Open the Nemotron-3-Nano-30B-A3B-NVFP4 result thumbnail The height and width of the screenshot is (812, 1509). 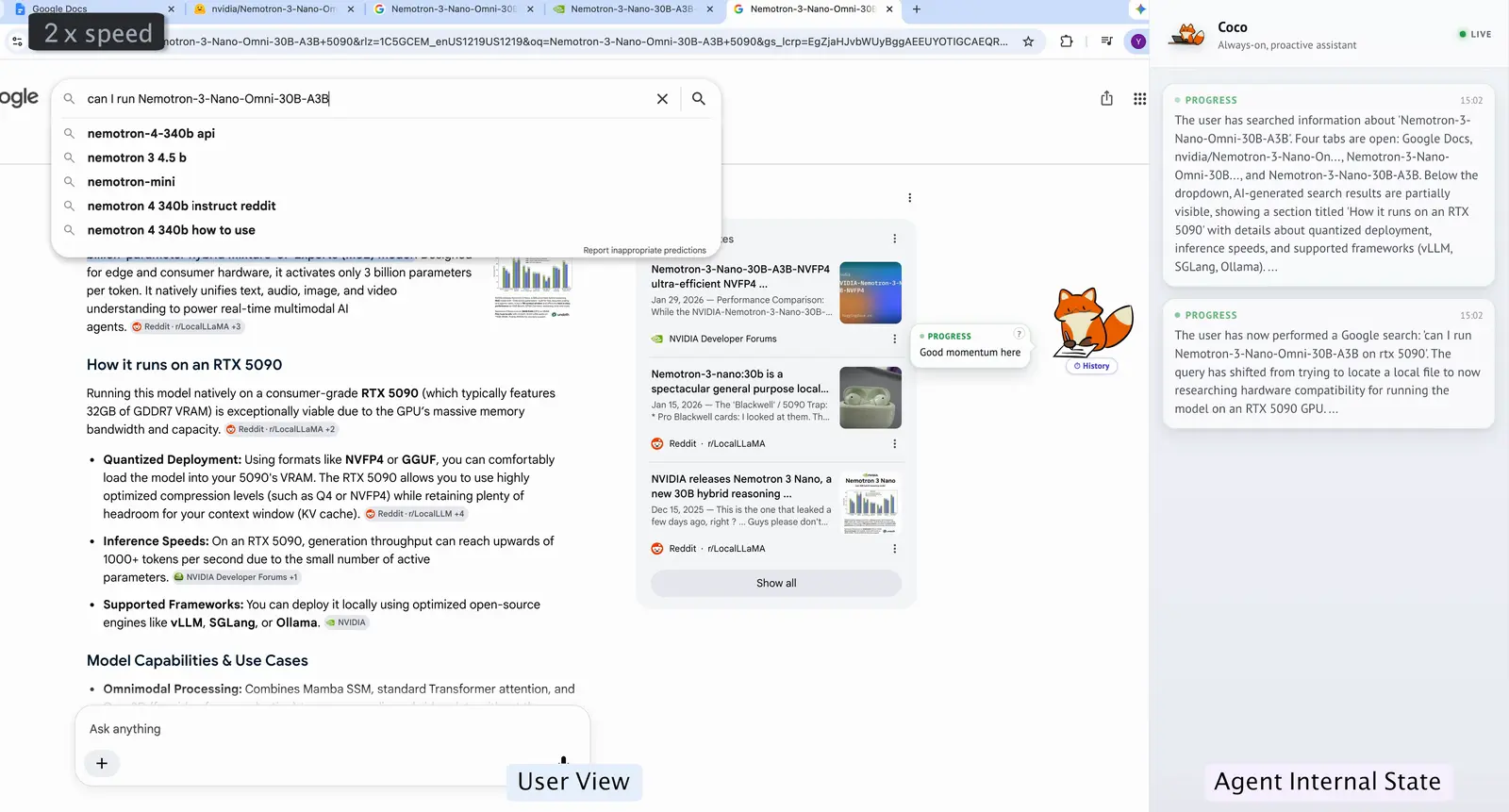point(871,292)
